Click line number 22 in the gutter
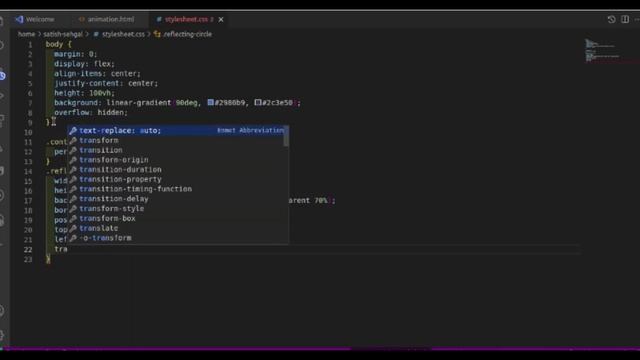 coord(28,249)
